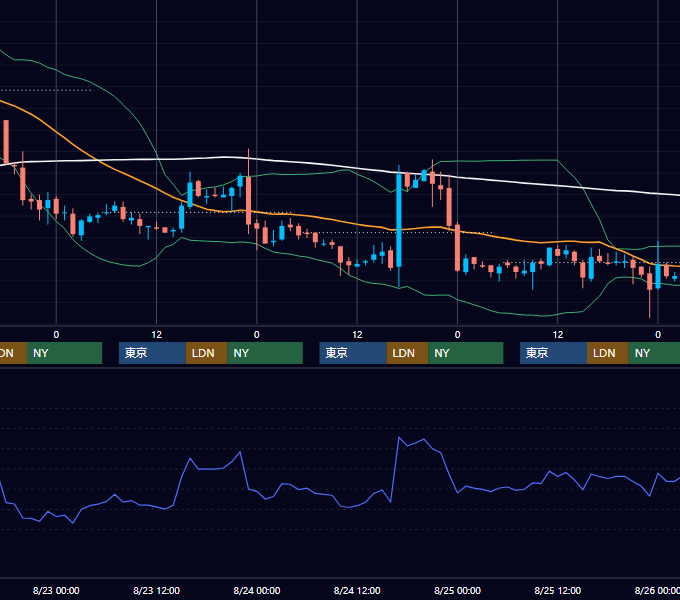Click the 8/23 00:00 date label

(56, 590)
